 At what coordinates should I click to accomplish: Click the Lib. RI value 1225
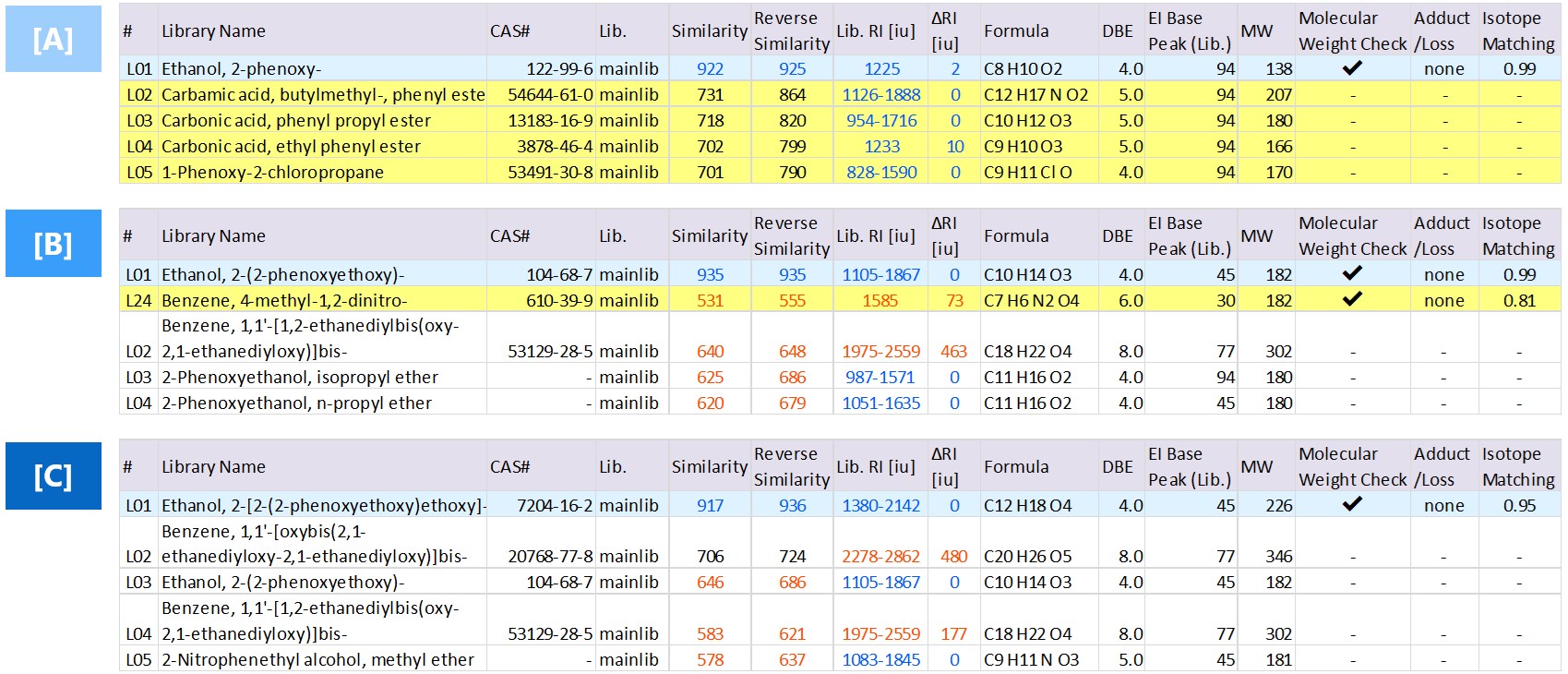(881, 68)
